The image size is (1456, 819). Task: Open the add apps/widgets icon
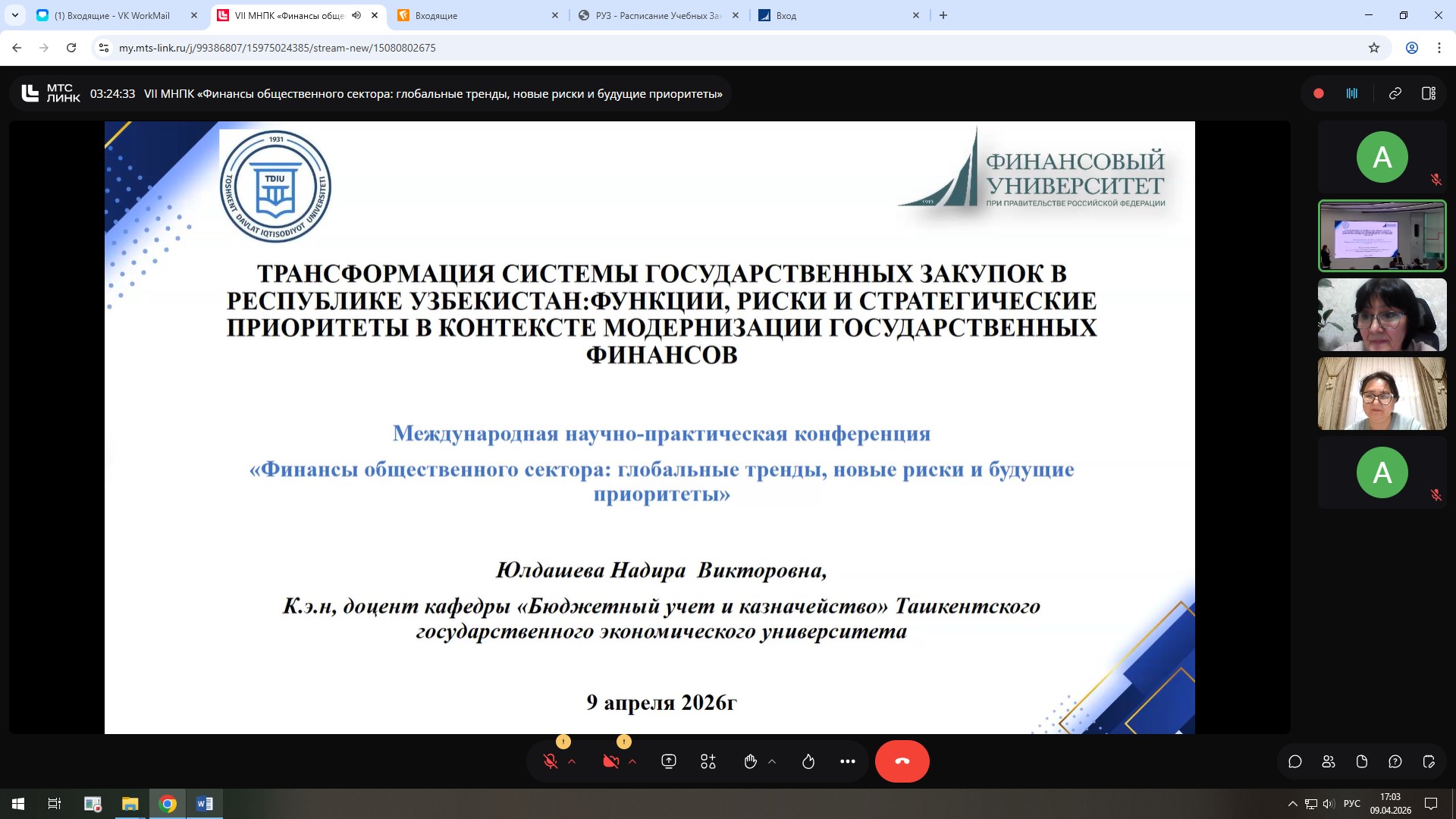pyautogui.click(x=708, y=761)
